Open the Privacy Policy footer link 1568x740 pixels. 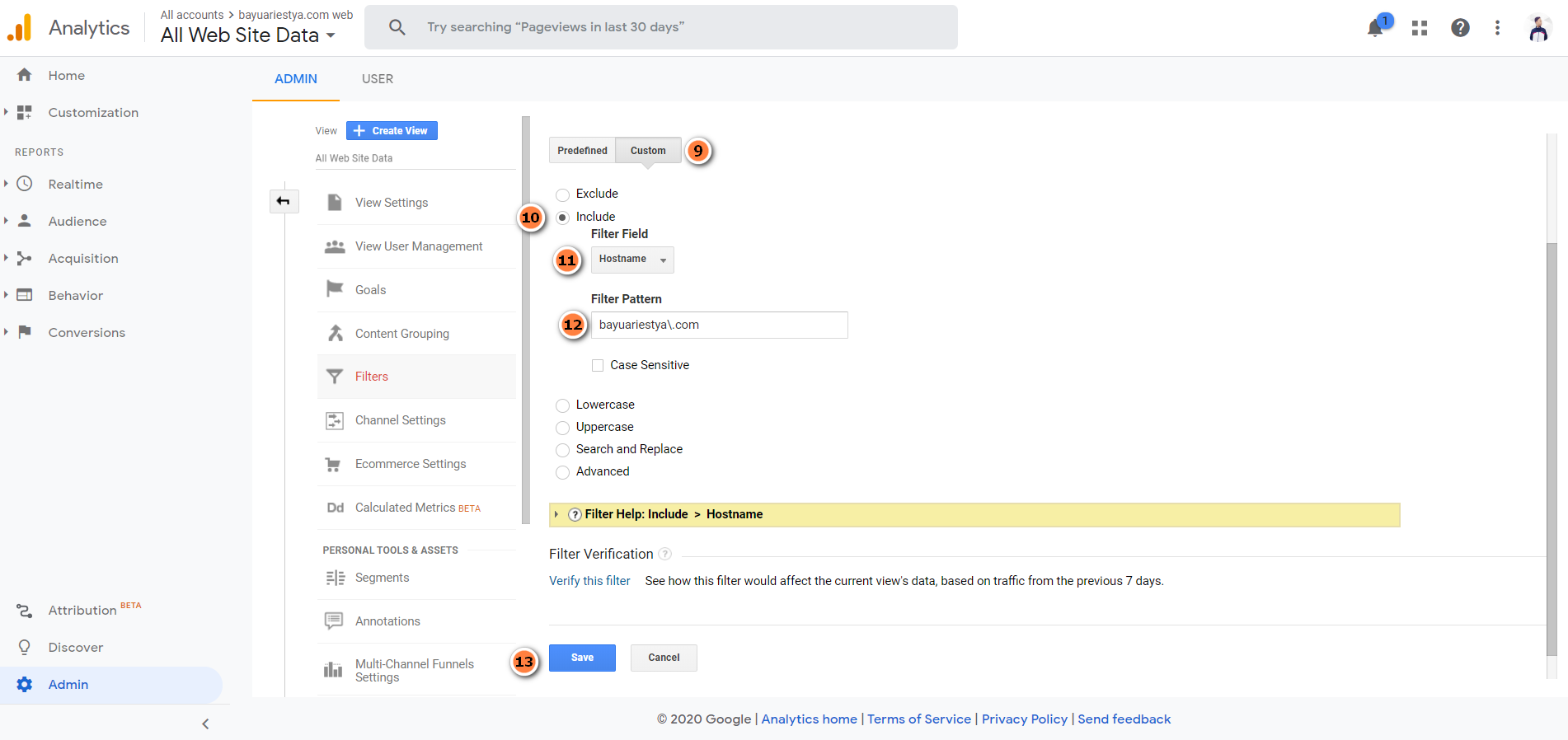(x=1025, y=719)
